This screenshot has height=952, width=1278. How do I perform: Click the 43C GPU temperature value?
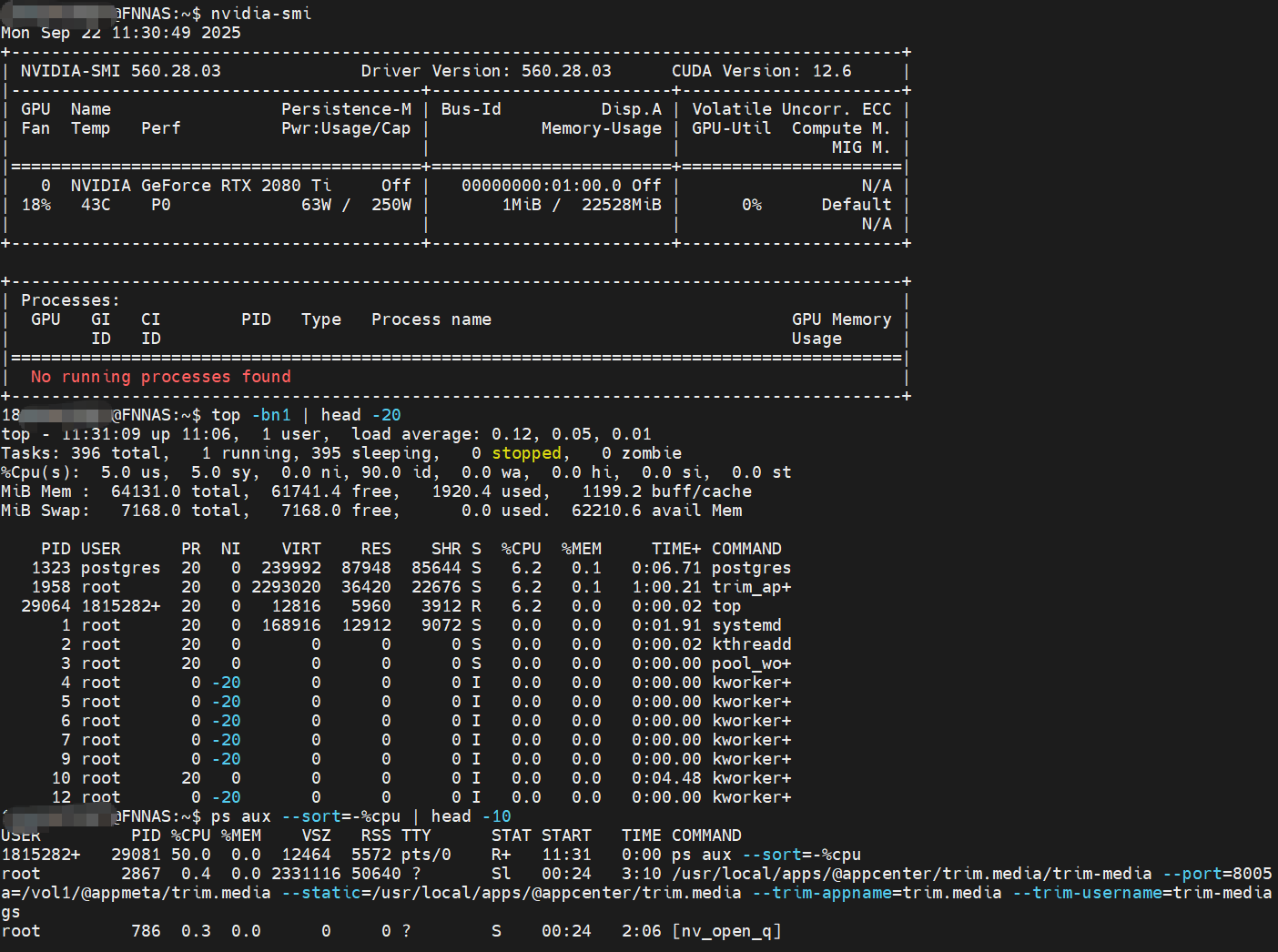click(96, 205)
